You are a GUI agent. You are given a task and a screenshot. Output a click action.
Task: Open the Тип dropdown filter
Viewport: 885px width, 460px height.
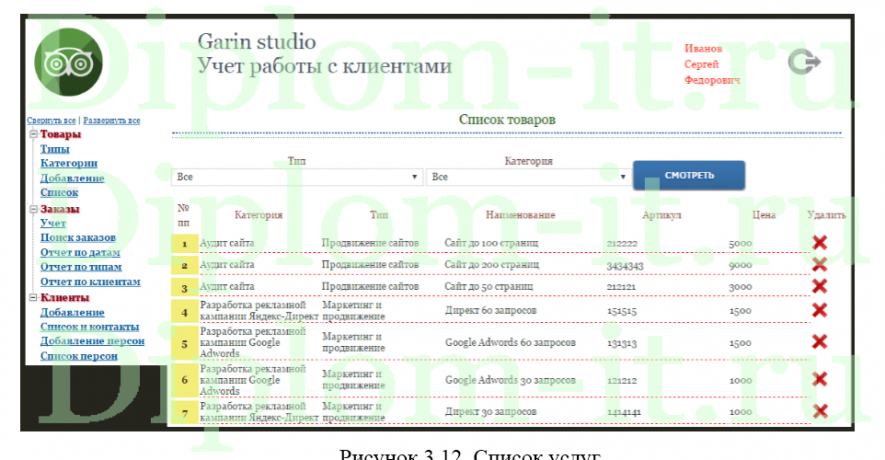(297, 177)
